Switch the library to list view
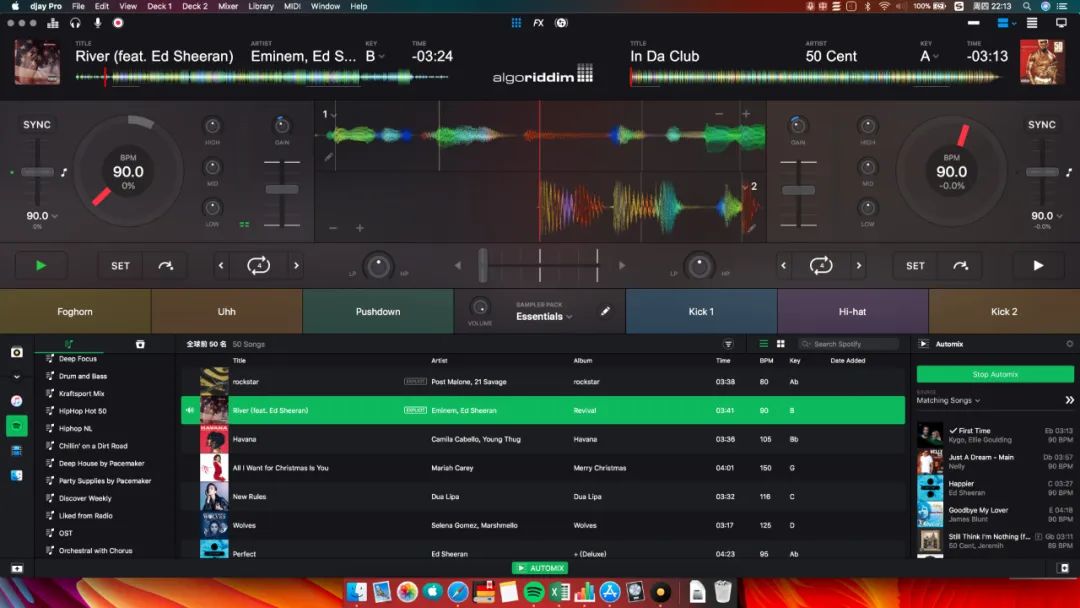This screenshot has height=608, width=1080. point(763,344)
